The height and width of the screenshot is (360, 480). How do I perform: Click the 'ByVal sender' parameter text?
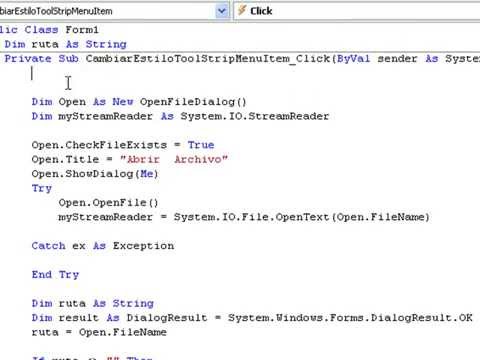pos(377,59)
